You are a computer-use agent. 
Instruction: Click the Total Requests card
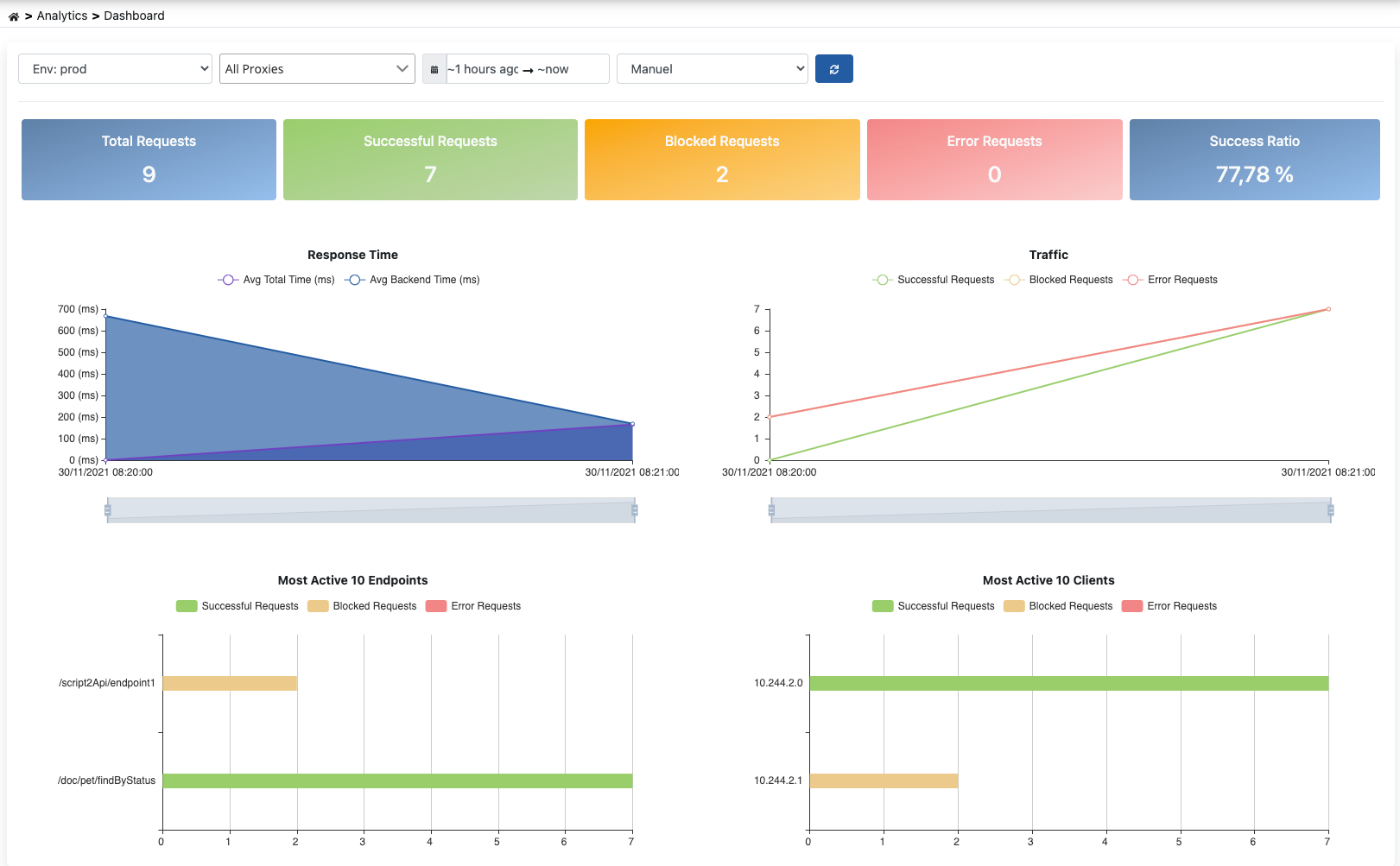149,160
